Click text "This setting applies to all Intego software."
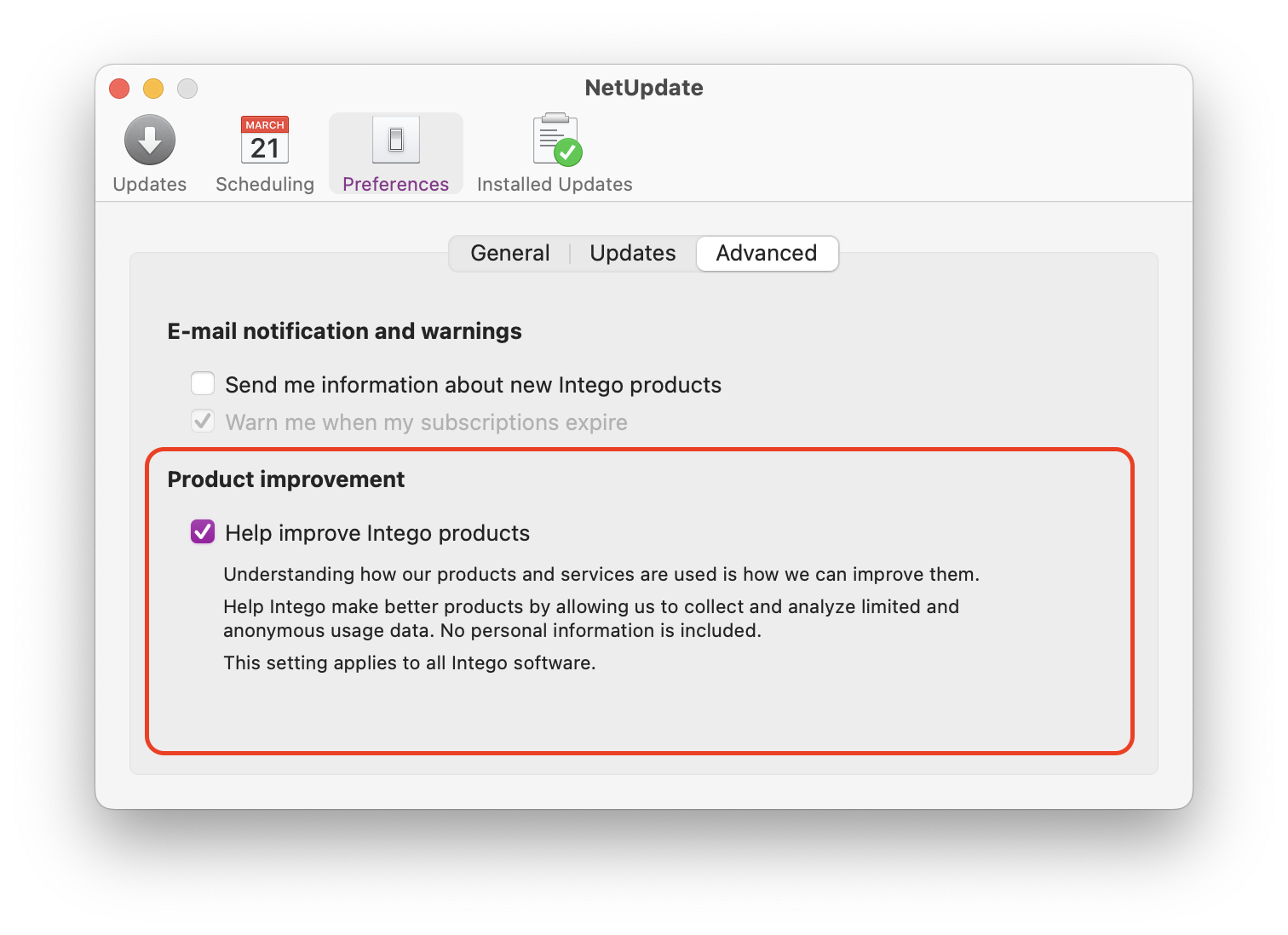 [x=410, y=663]
